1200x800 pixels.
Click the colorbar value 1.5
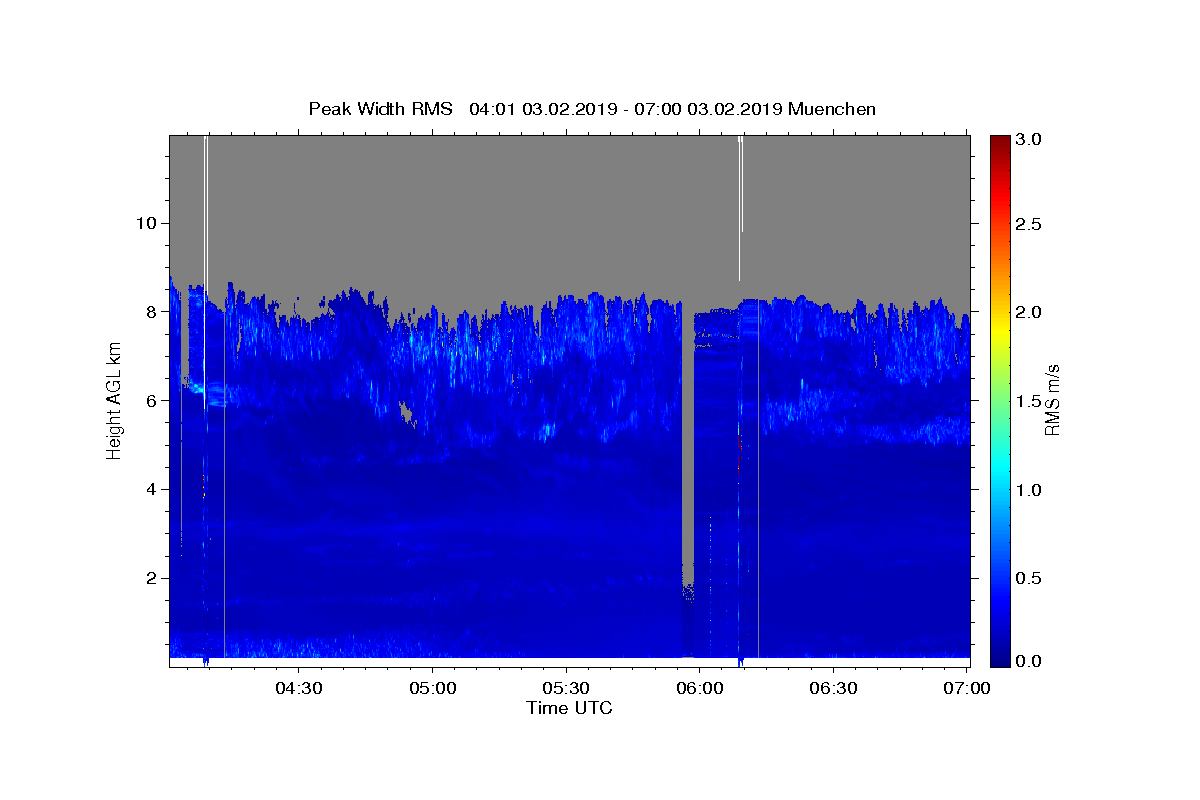tap(1029, 401)
